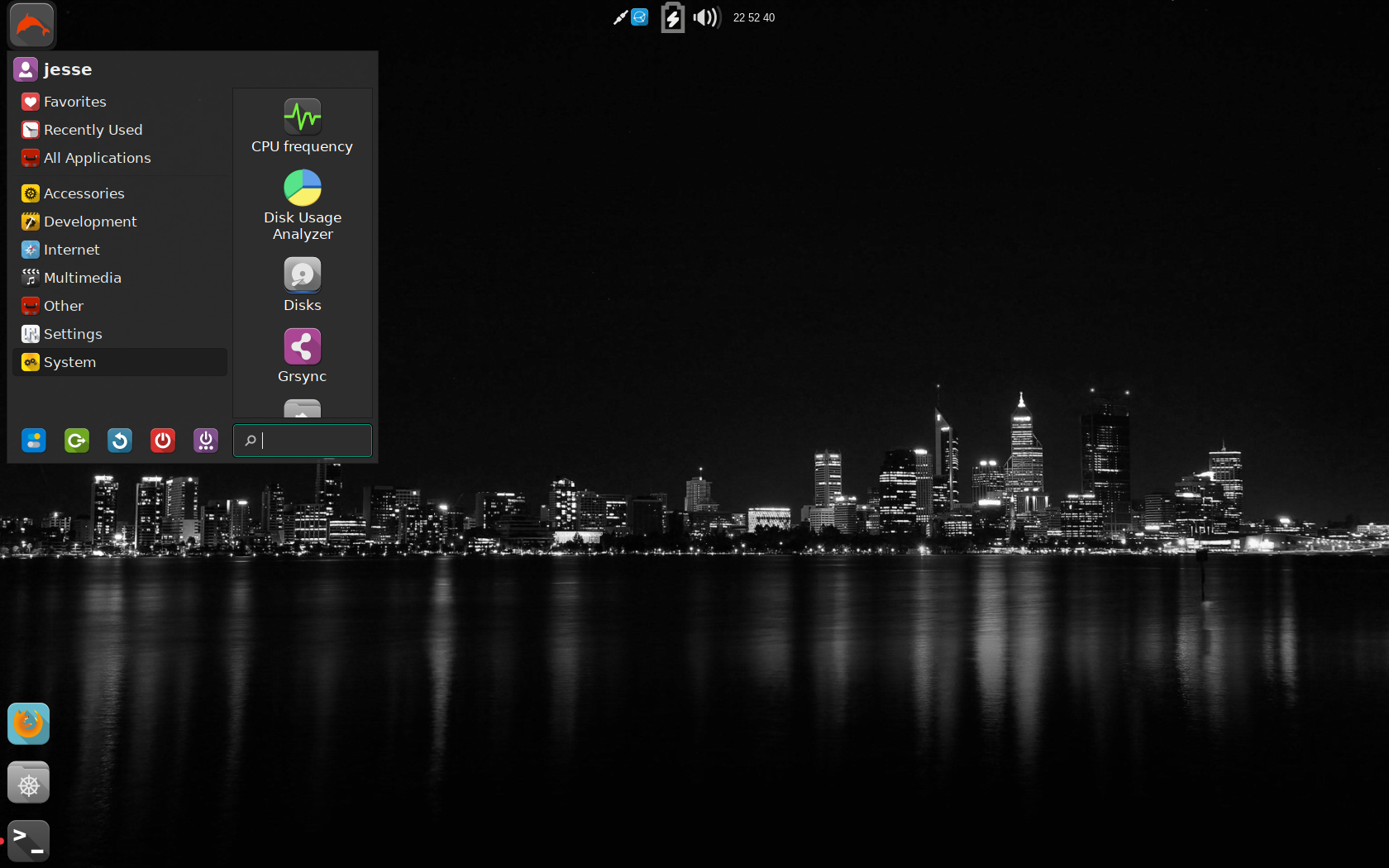This screenshot has width=1389, height=868.
Task: Open the gray helm wheel dock app
Action: click(x=29, y=783)
